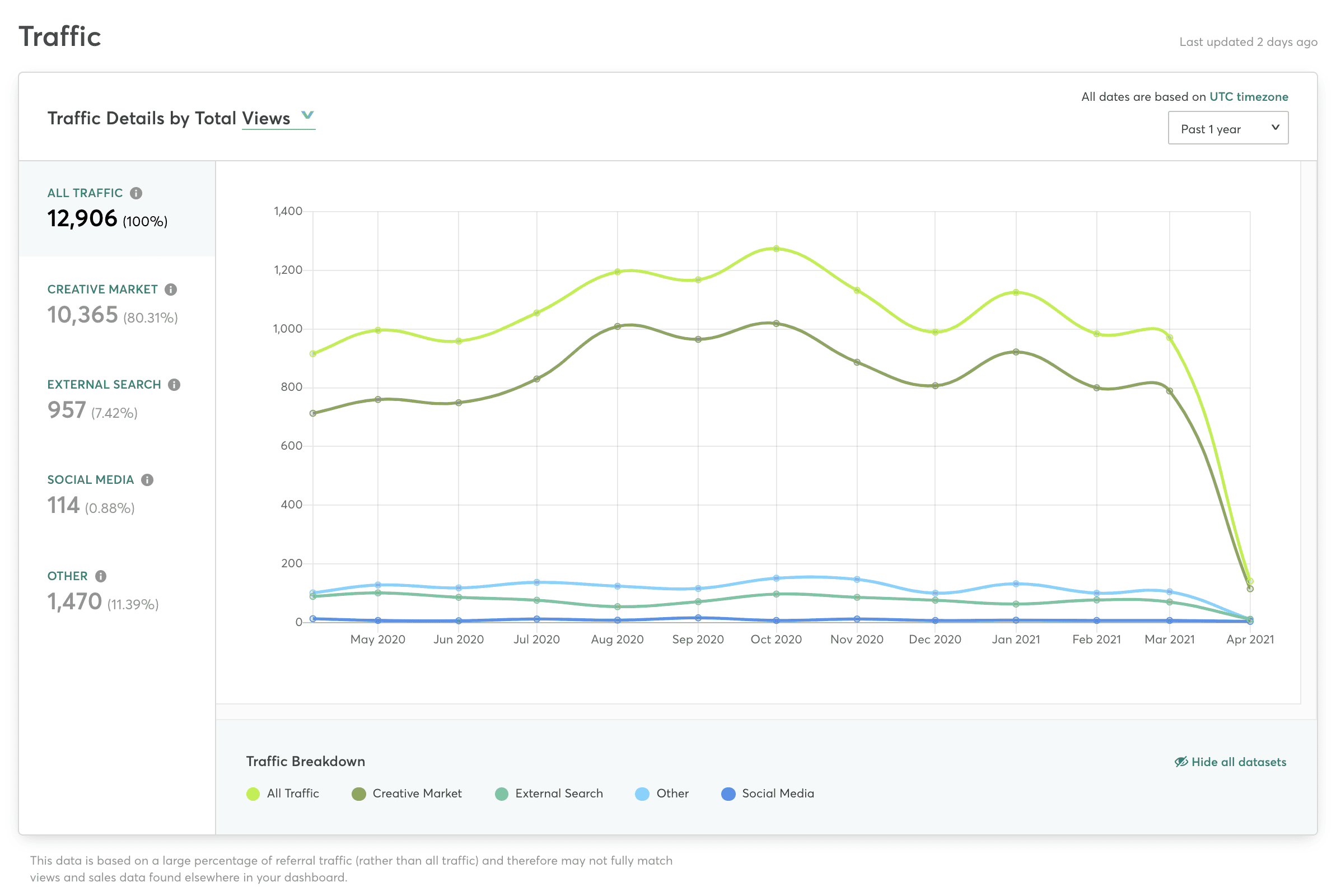Toggle the Creative Market legend entry
Viewport: 1336px width, 896px height.
407,794
